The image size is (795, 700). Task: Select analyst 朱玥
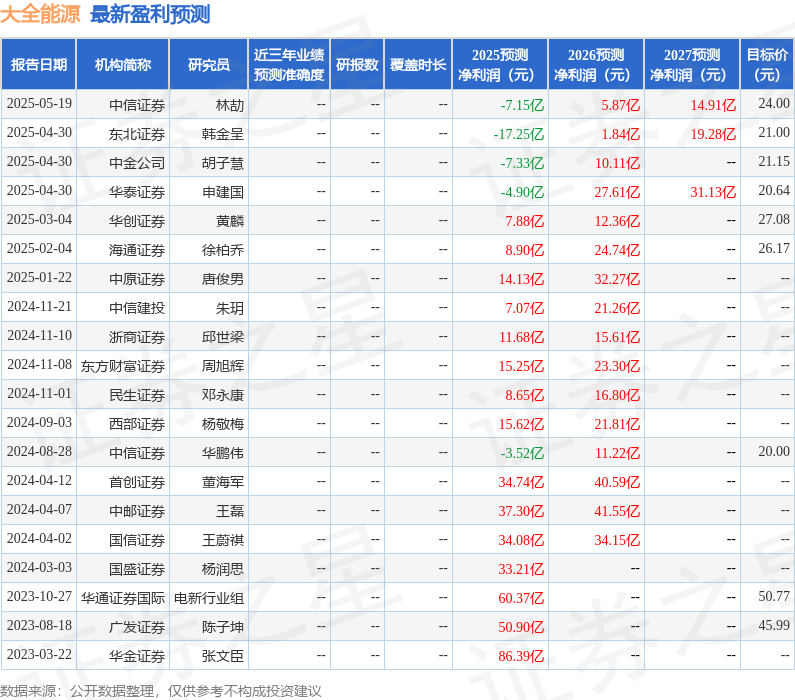point(230,308)
